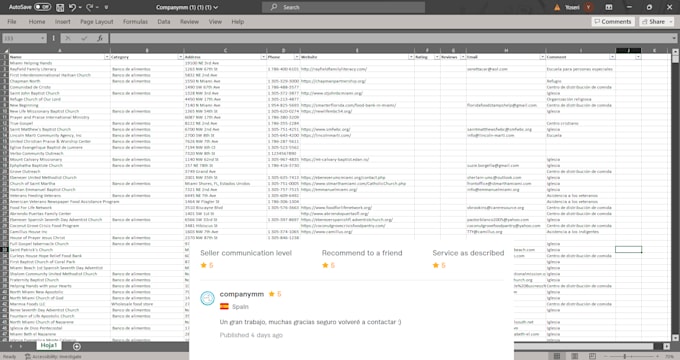Viewport: 680px width, 360px height.
Task: Toggle the AutoSave switch
Action: pyautogui.click(x=42, y=7)
